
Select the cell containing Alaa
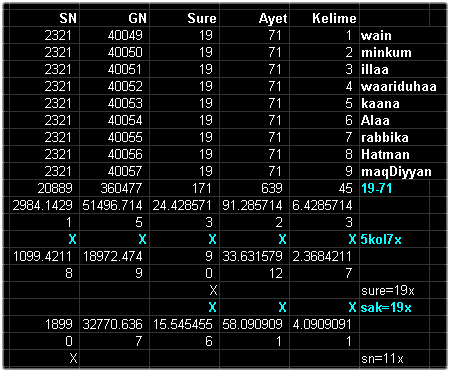click(x=375, y=120)
